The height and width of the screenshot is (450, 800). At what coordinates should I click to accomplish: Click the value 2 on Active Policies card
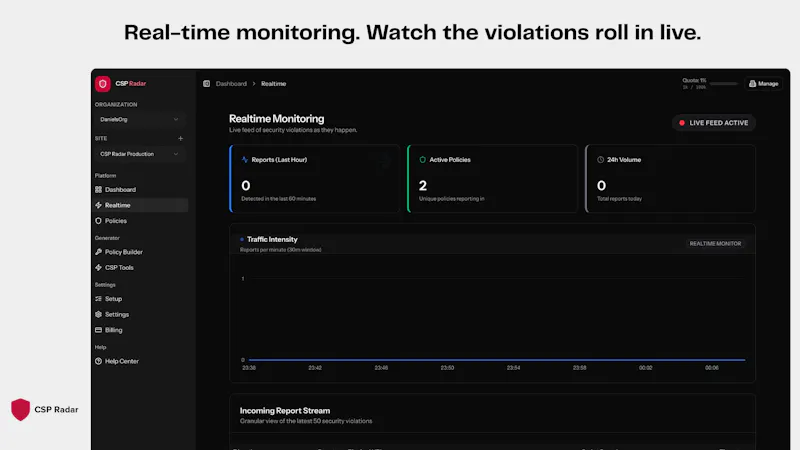(423, 186)
